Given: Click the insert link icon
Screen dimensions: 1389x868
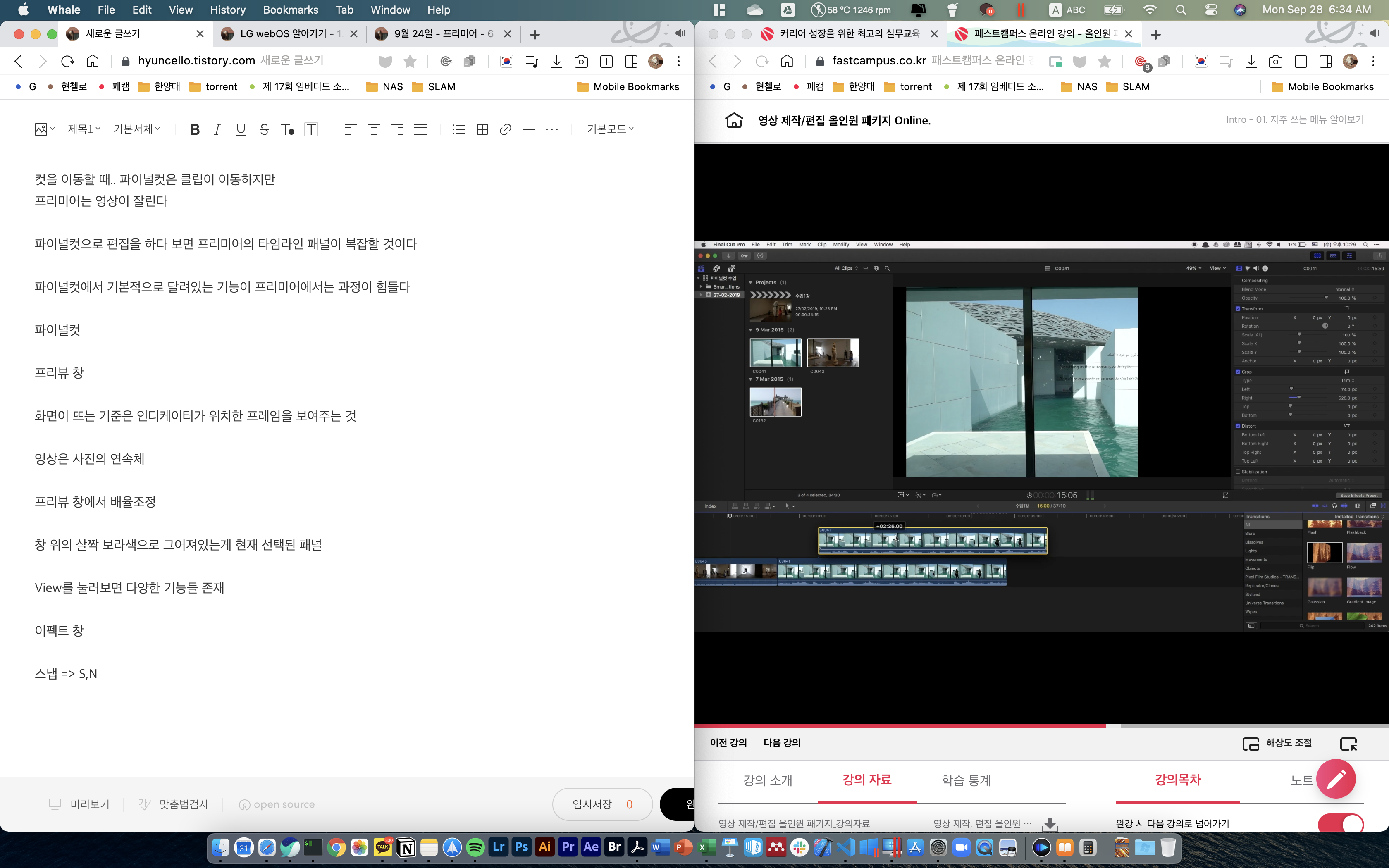Looking at the screenshot, I should pos(505,129).
